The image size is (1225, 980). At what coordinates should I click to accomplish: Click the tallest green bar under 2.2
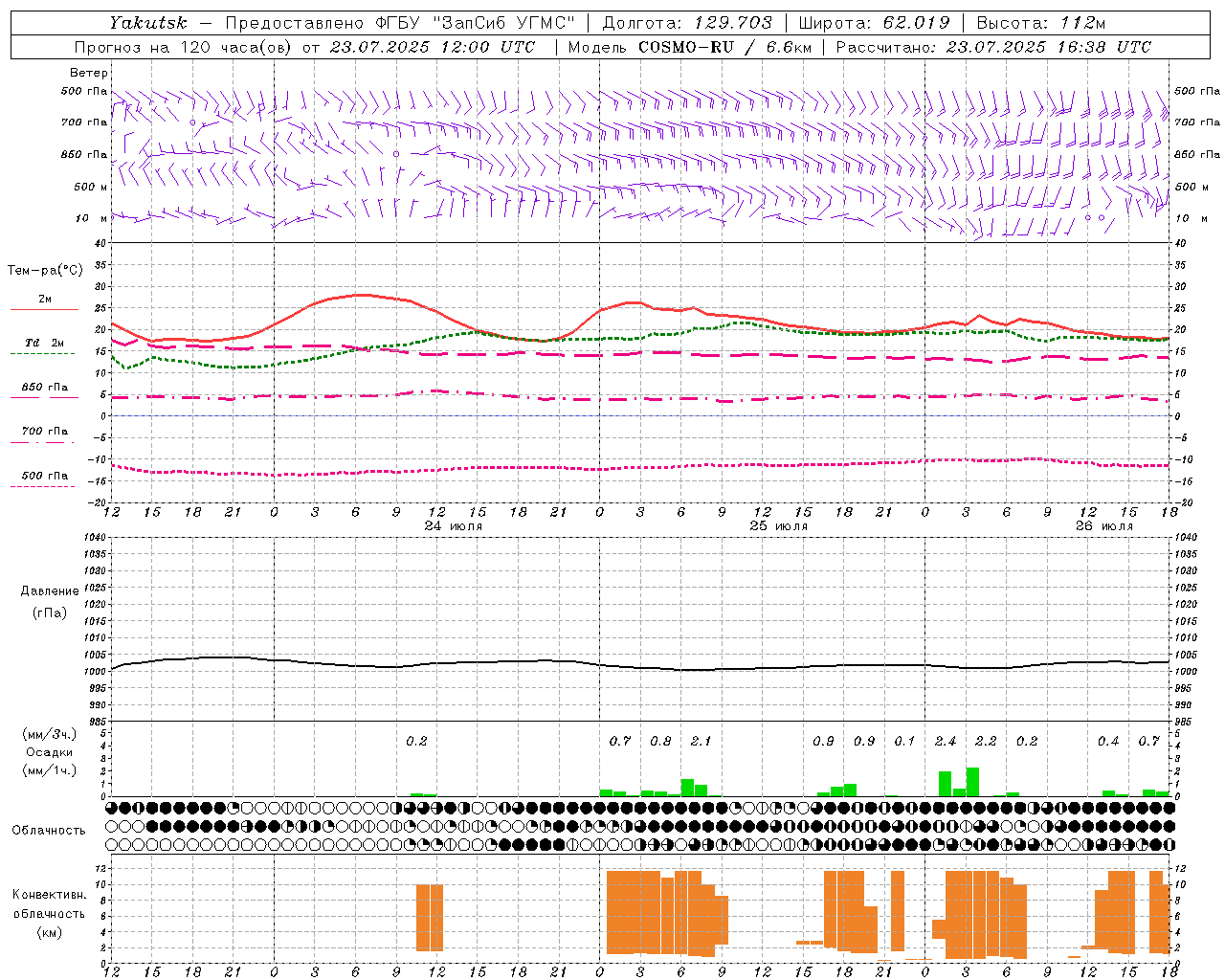(x=972, y=782)
